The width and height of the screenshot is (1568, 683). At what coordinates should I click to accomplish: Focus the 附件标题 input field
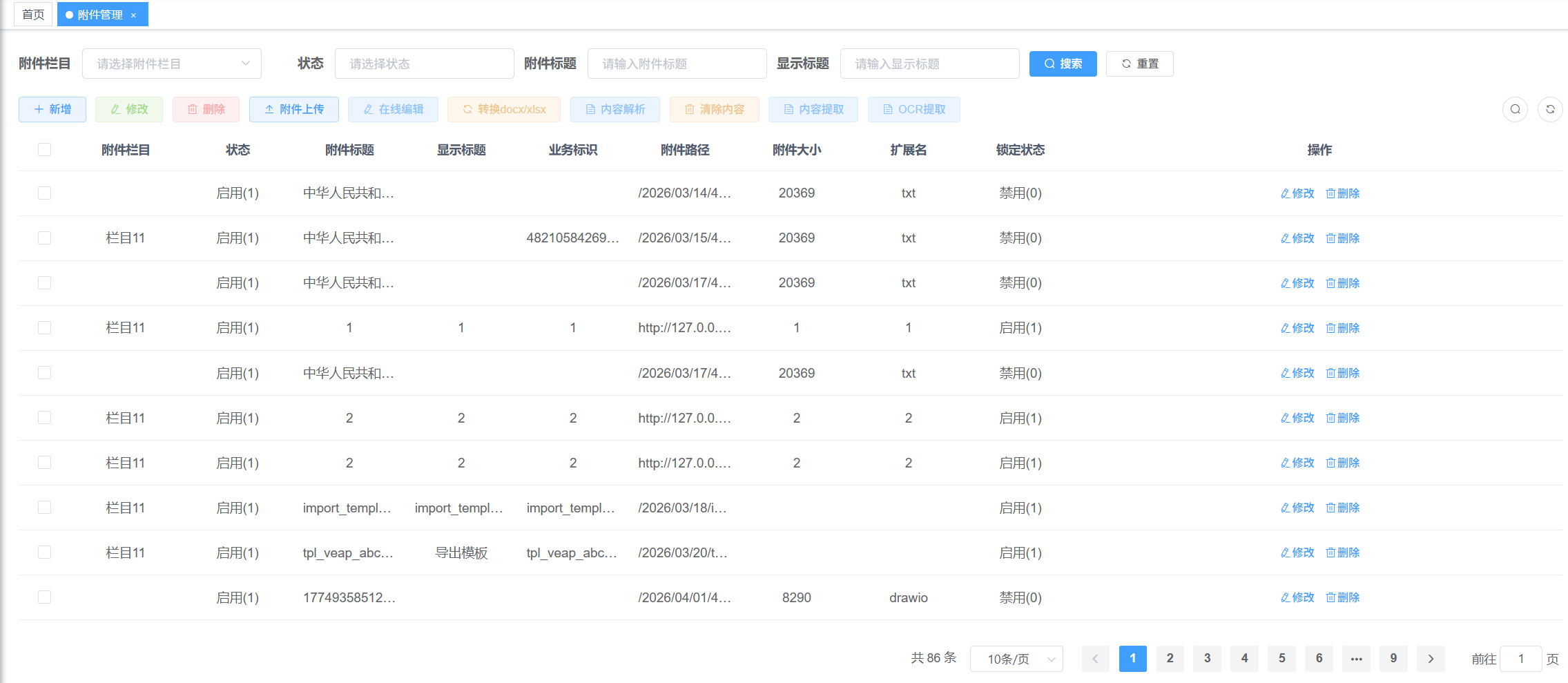[x=677, y=64]
